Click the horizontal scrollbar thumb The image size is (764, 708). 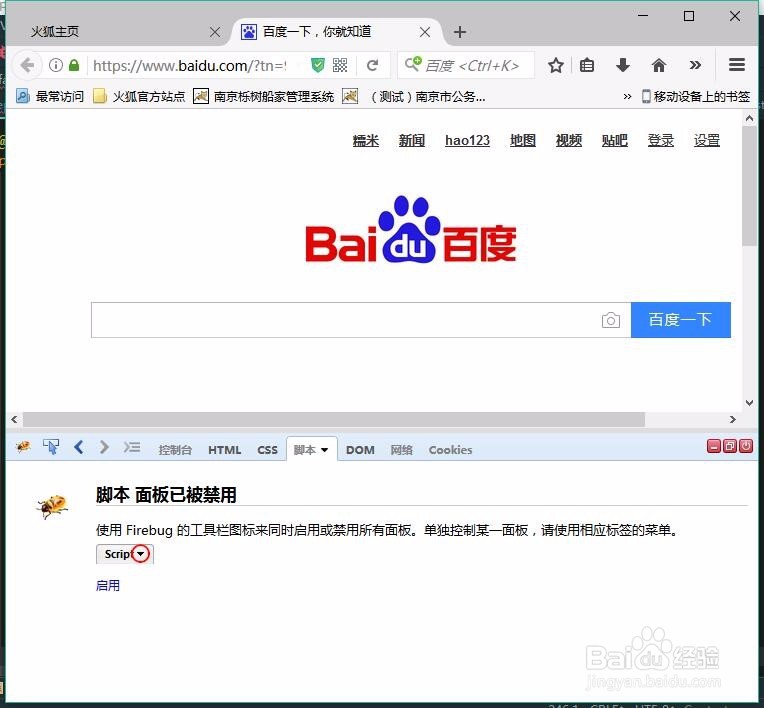pyautogui.click(x=334, y=420)
